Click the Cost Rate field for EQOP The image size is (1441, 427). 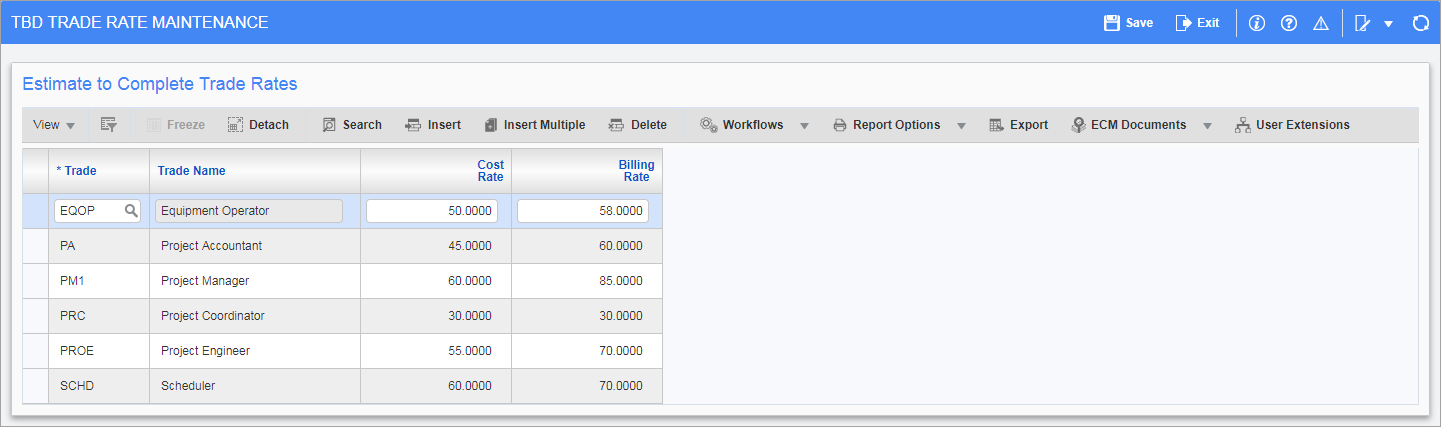(432, 211)
